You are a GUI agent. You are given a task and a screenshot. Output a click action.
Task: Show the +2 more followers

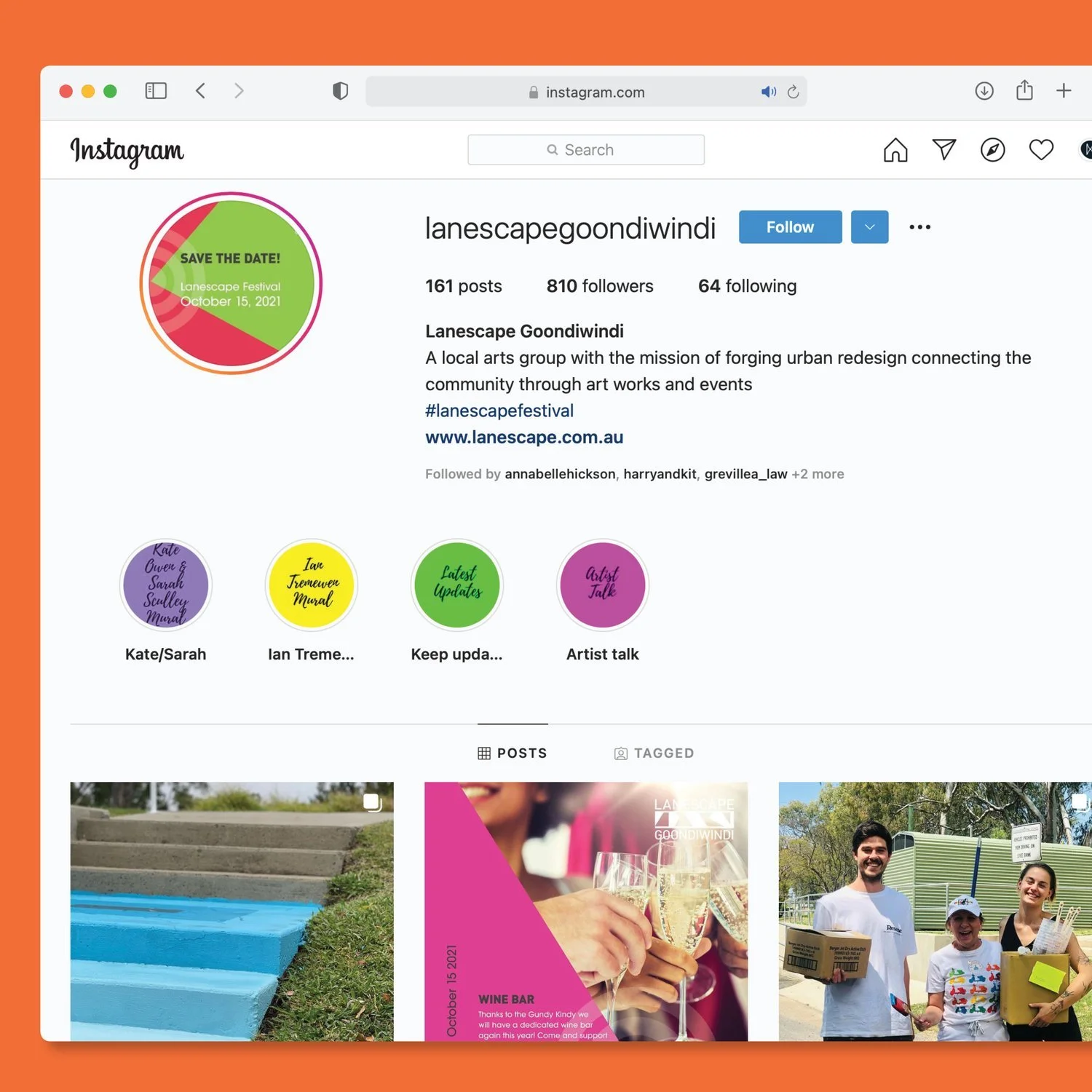[x=818, y=474]
